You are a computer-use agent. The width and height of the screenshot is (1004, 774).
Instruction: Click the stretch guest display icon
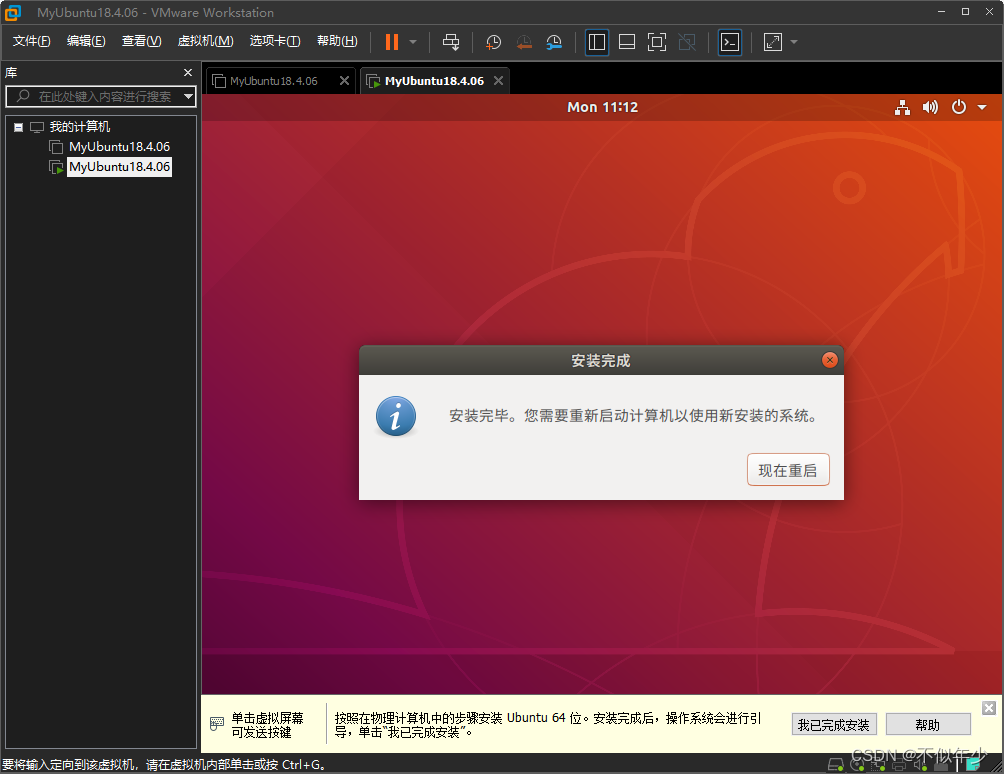[773, 42]
